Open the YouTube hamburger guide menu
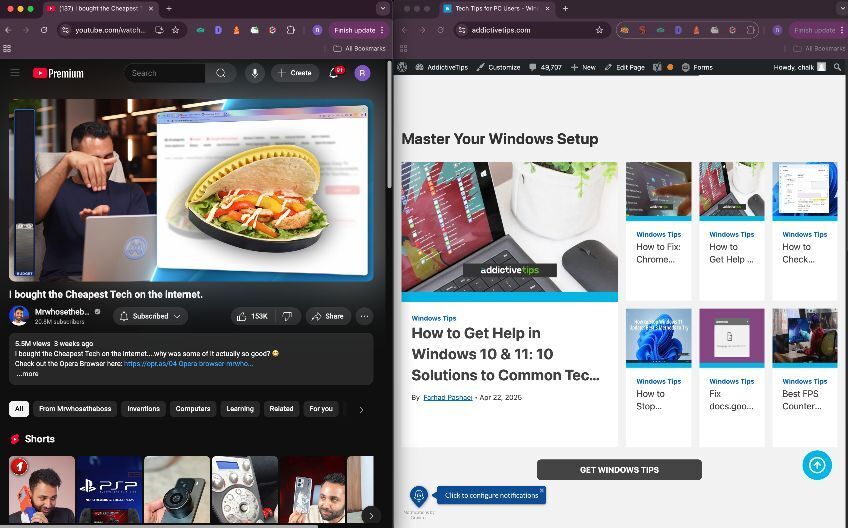This screenshot has height=528, width=848. 15,72
